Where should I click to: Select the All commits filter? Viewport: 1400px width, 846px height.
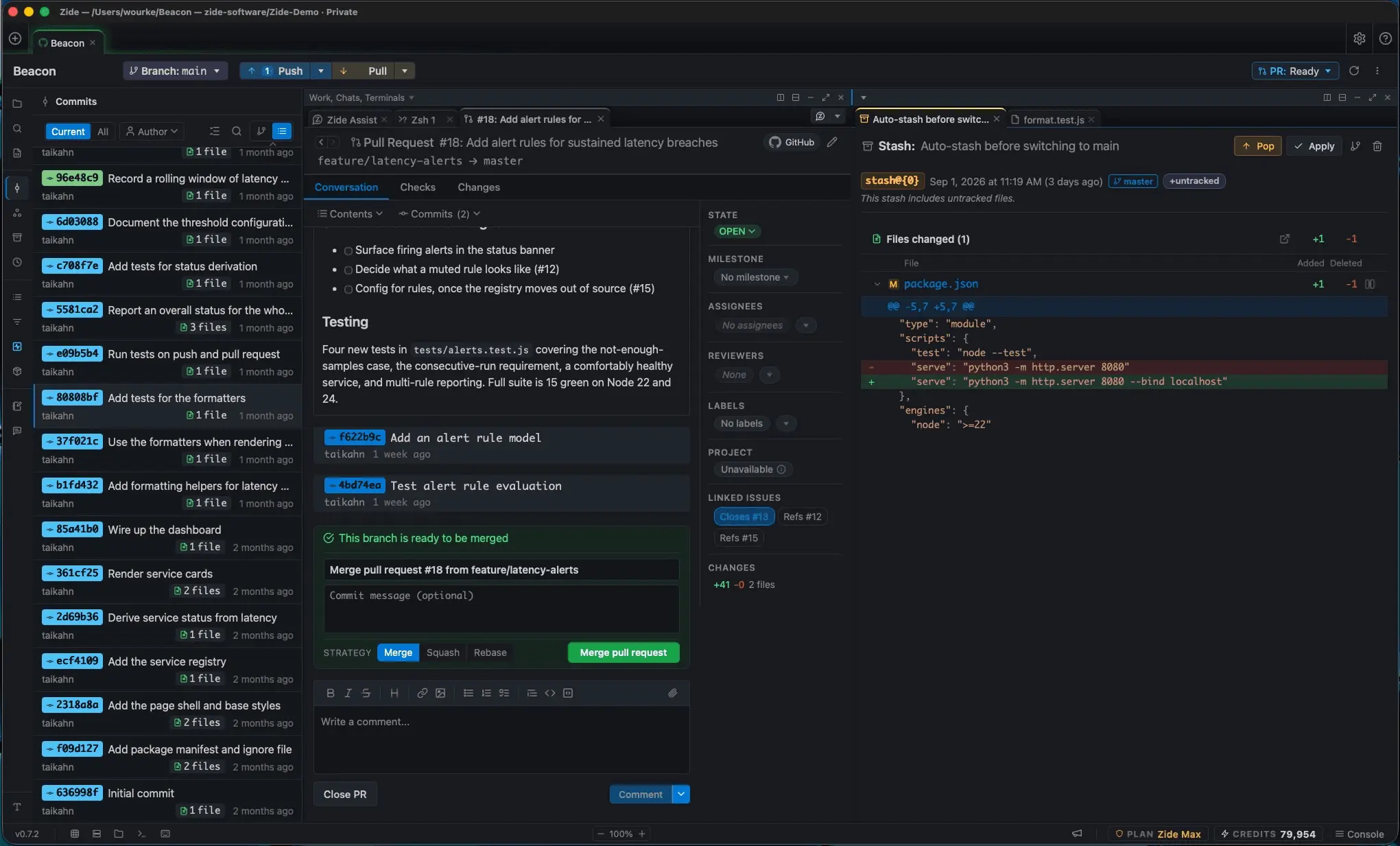tap(103, 131)
